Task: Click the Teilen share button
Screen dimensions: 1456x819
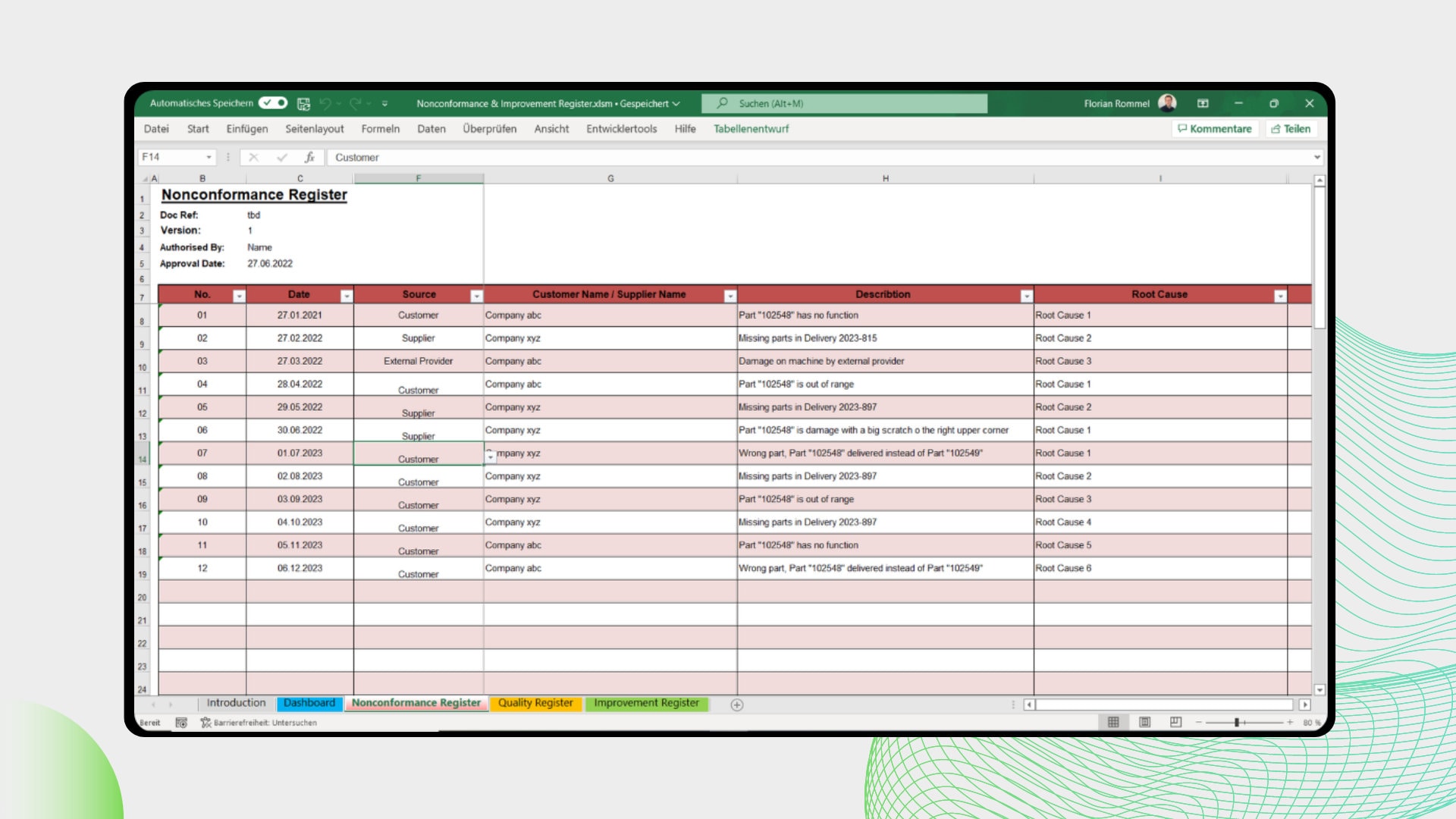Action: 1291,129
